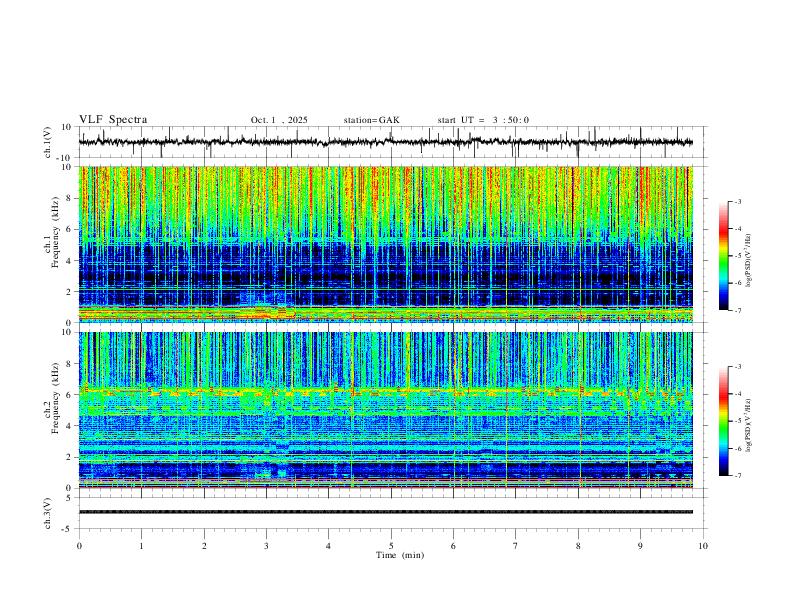
Task: Click the ch.1 PSD color scale bar
Action: coord(723,256)
